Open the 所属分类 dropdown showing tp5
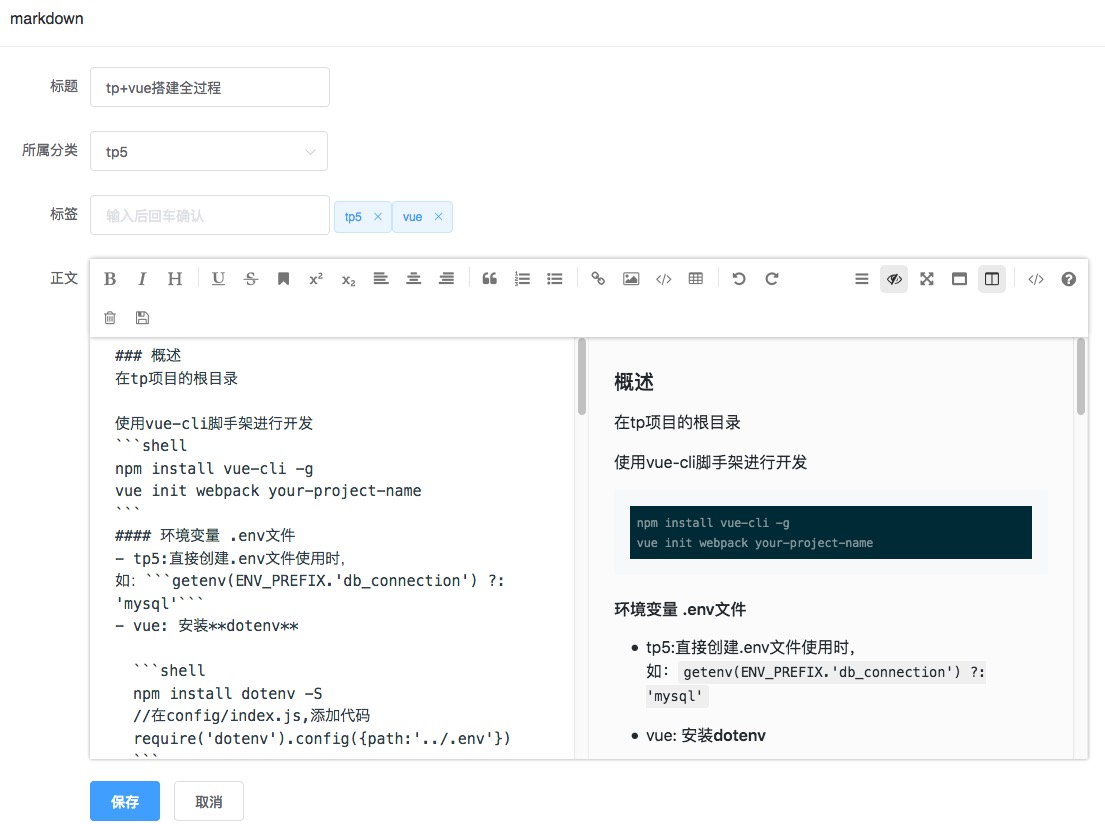The image size is (1105, 824). [x=209, y=151]
